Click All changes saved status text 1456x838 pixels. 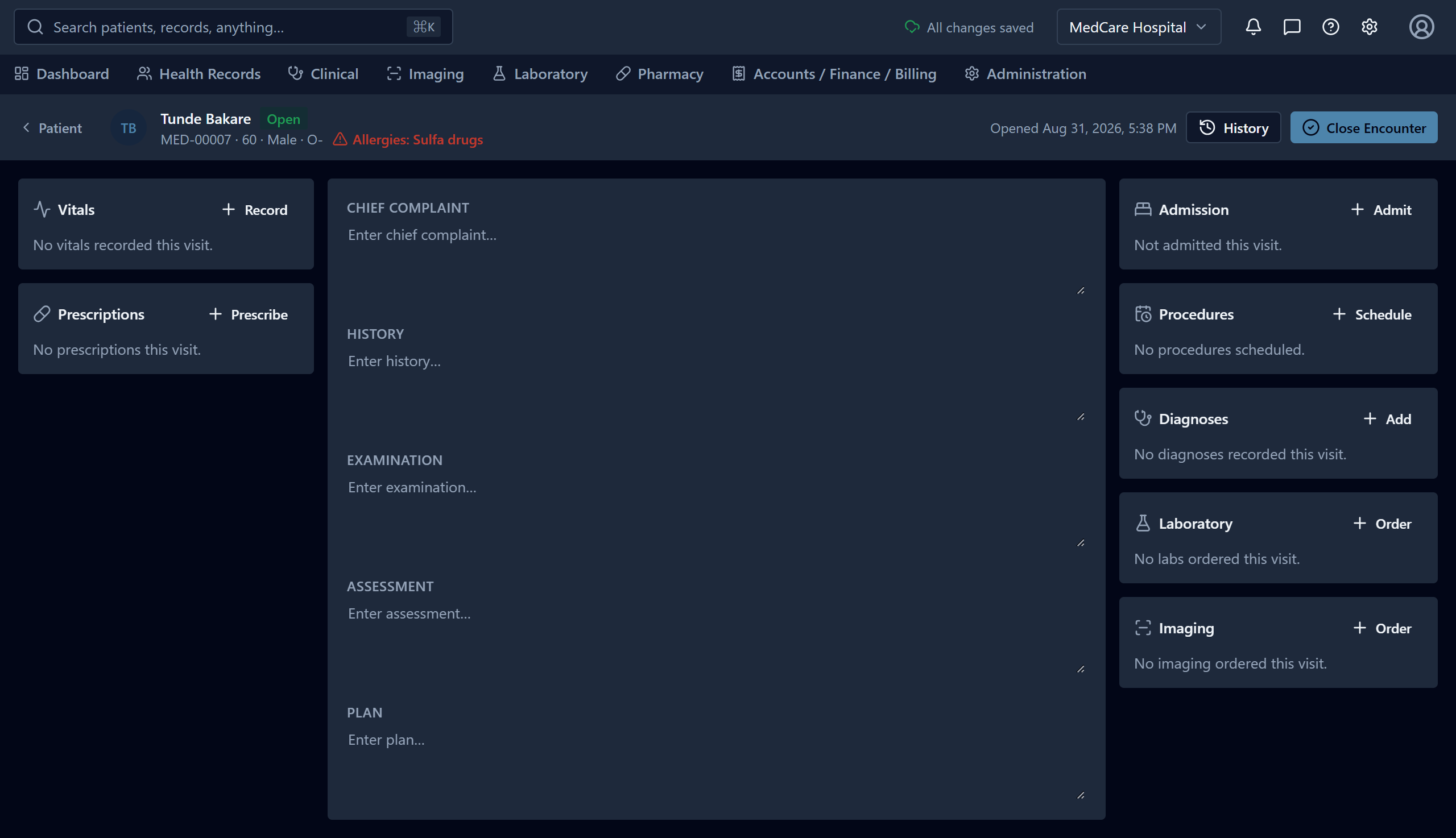tap(980, 28)
